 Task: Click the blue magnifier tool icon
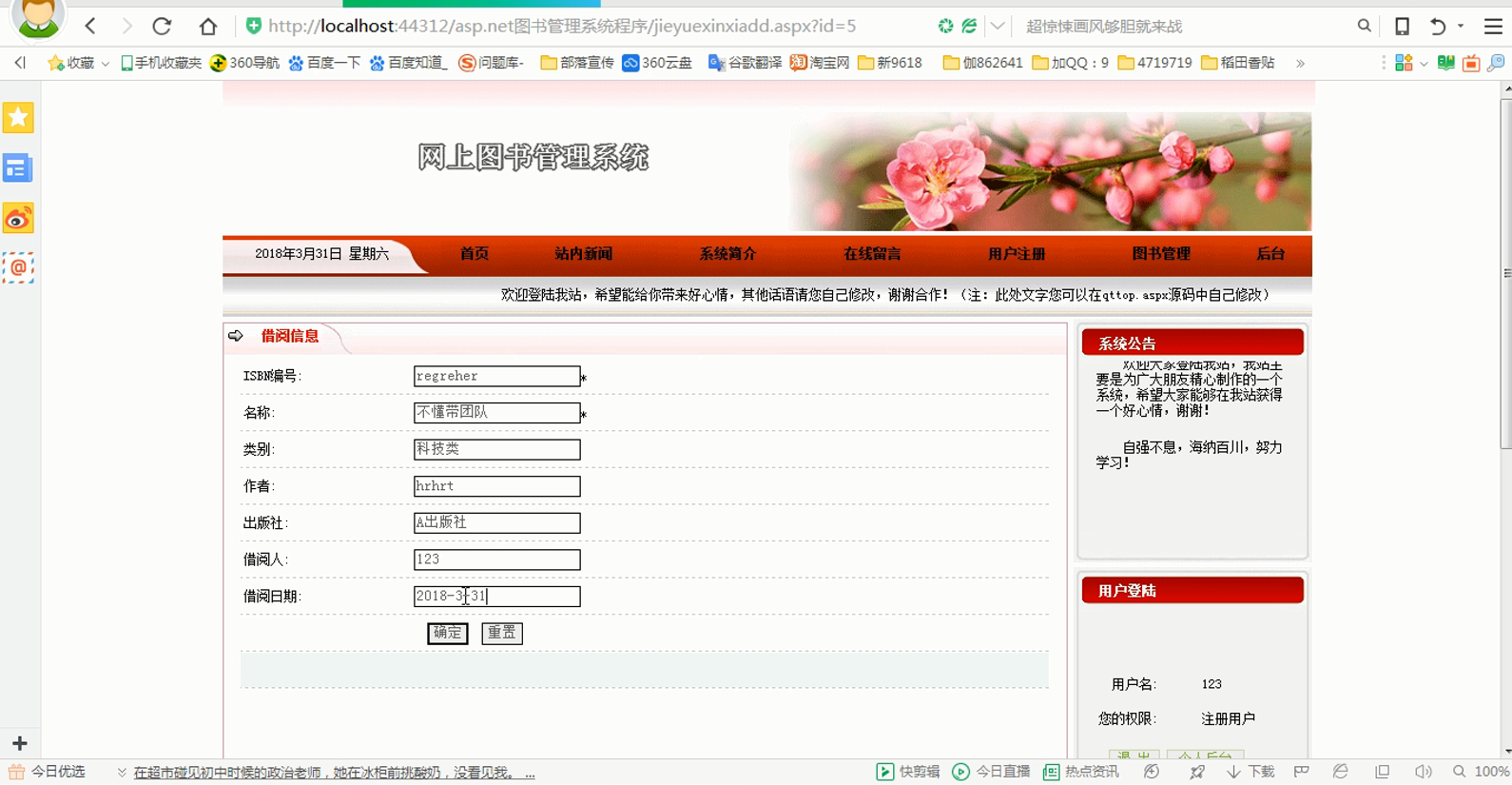pyautogui.click(x=1496, y=63)
